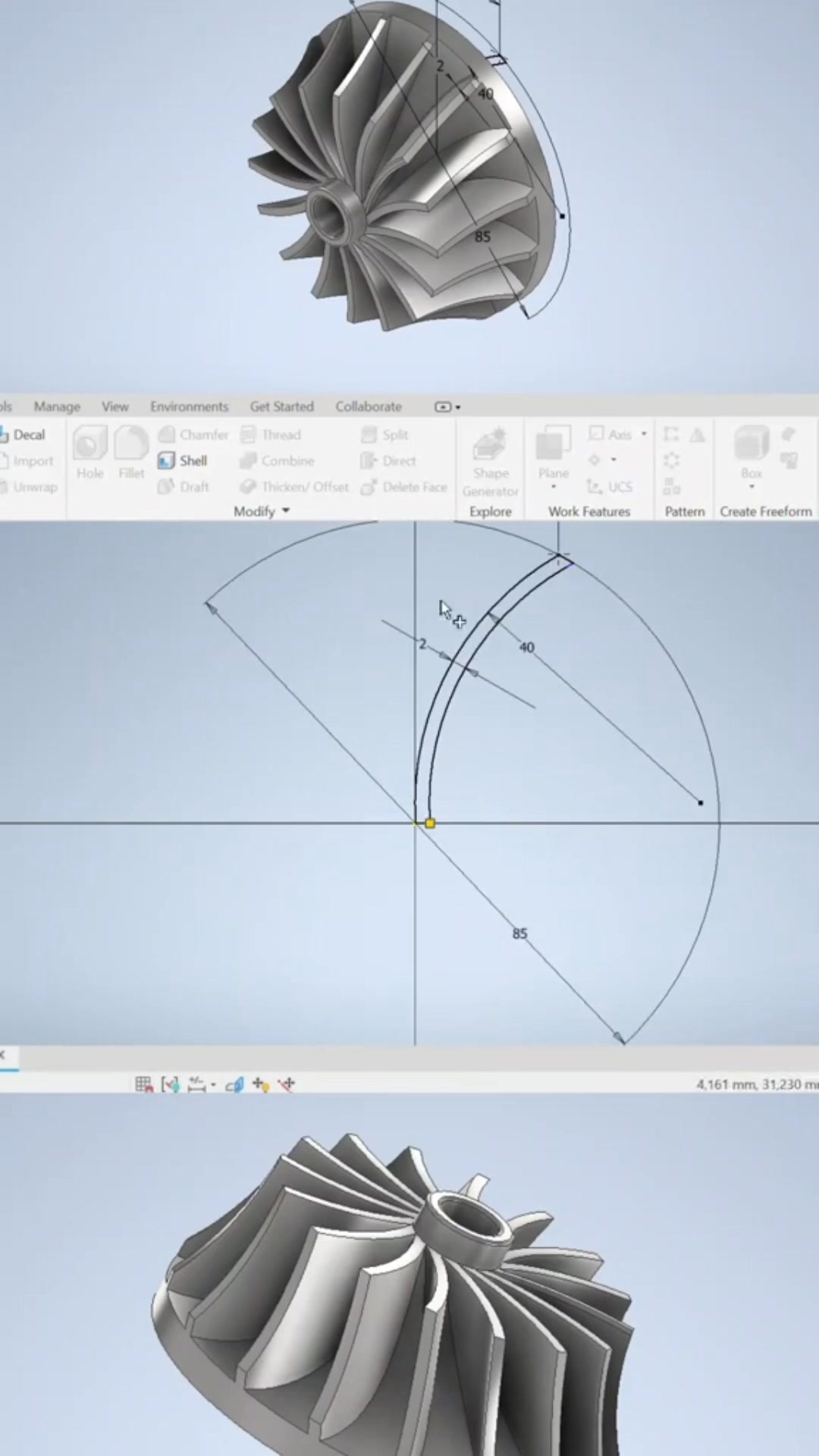Click the Rectangular Pattern icon
This screenshot has width=819, height=1456.
pyautogui.click(x=671, y=435)
